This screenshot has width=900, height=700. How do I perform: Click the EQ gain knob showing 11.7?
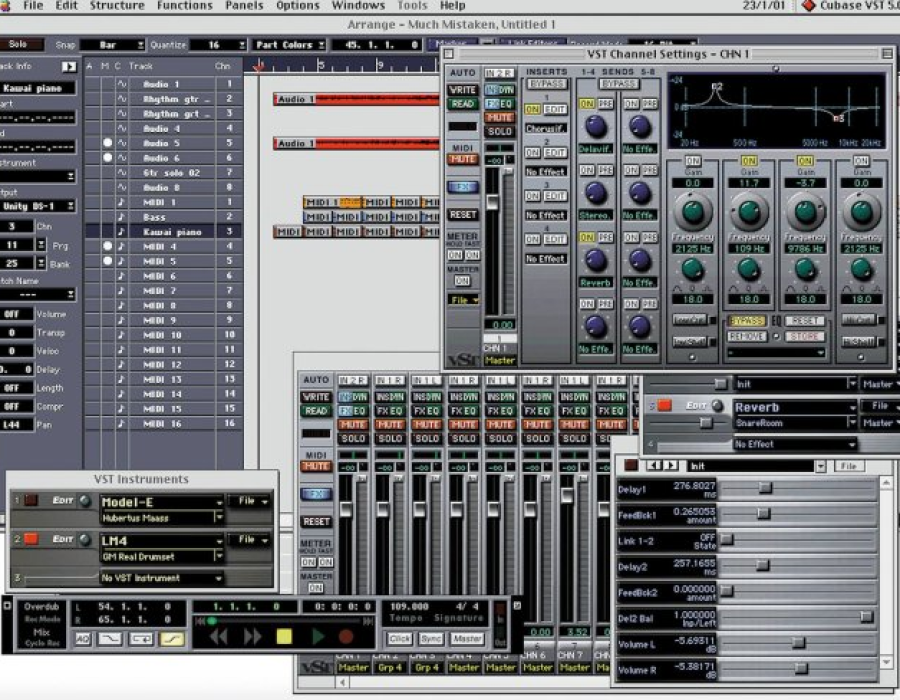(x=749, y=211)
